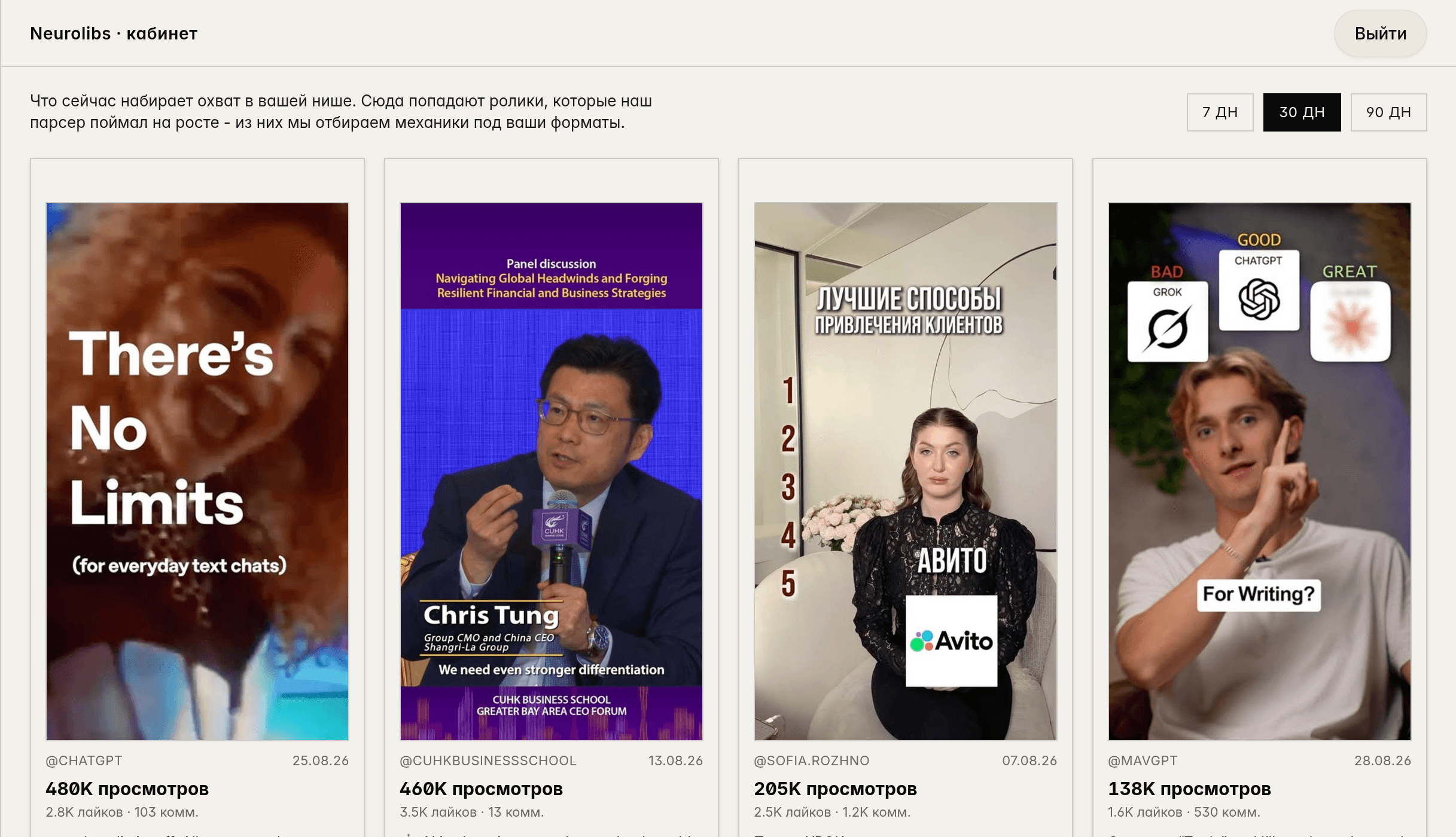Click the 3.5K лайков · 13 комм. stats
Viewport: 1456px width, 837px height.
pyautogui.click(x=471, y=812)
